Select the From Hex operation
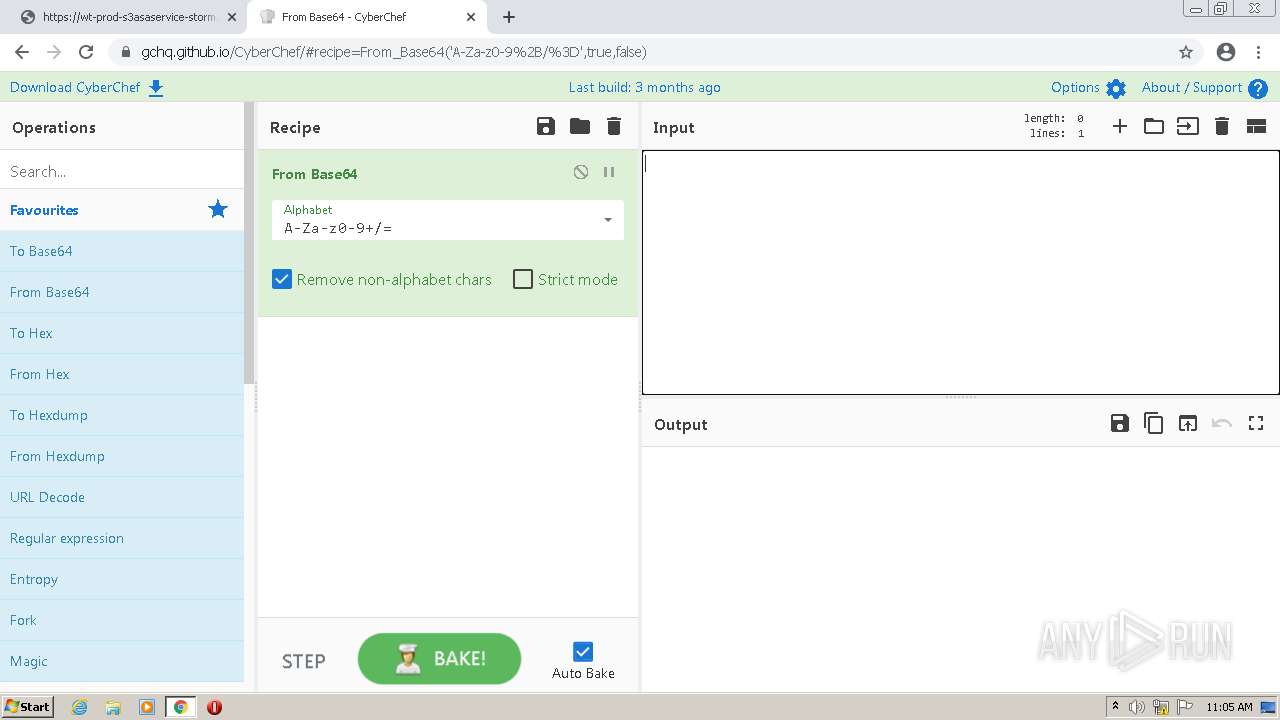The width and height of the screenshot is (1280, 720). [x=122, y=374]
